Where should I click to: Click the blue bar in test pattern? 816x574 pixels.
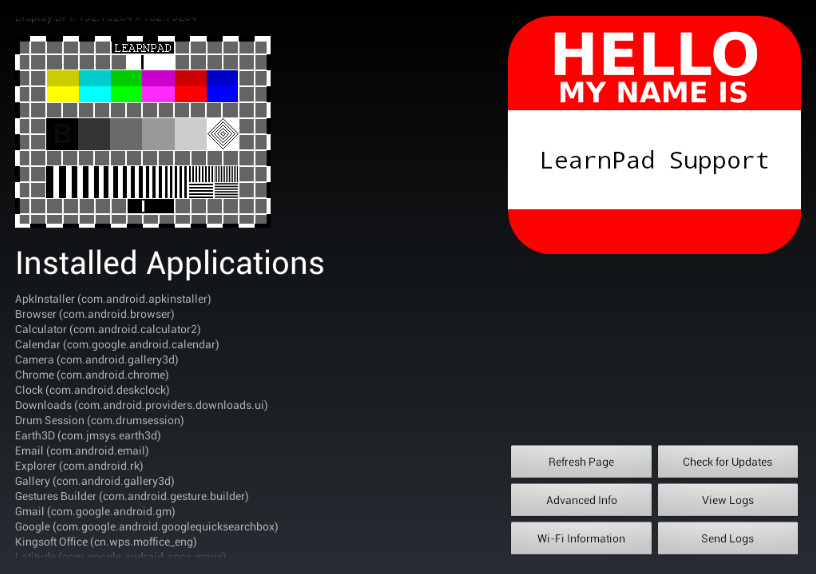click(x=223, y=86)
